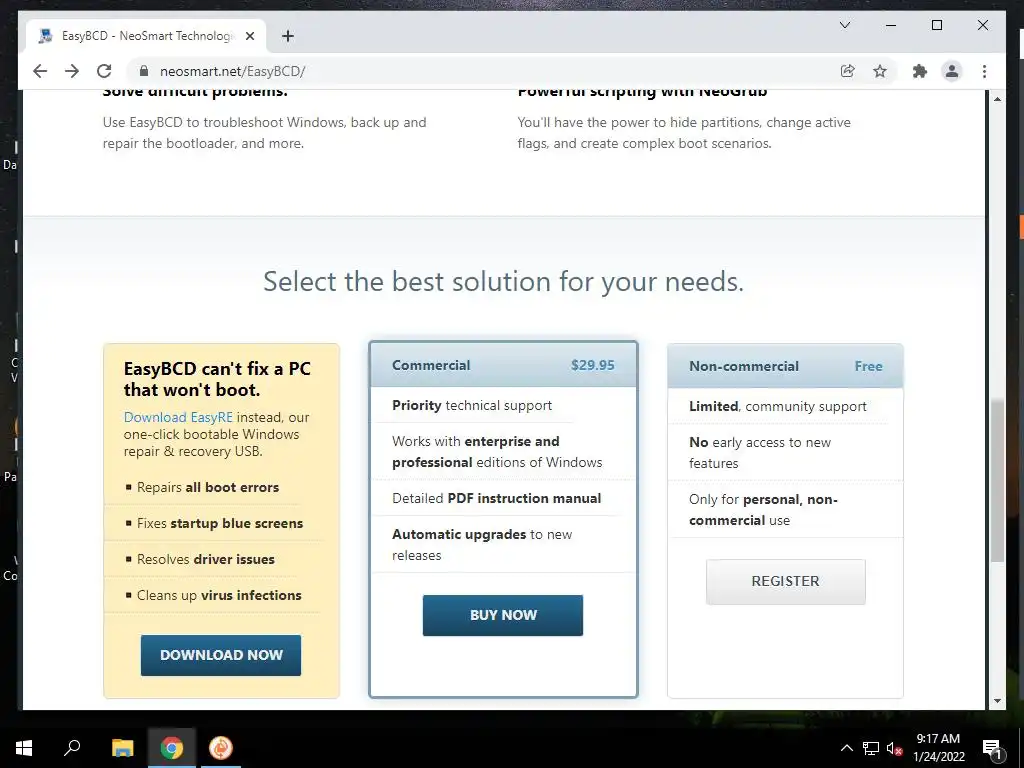View site security lock information
The image size is (1024, 768).
tap(144, 71)
